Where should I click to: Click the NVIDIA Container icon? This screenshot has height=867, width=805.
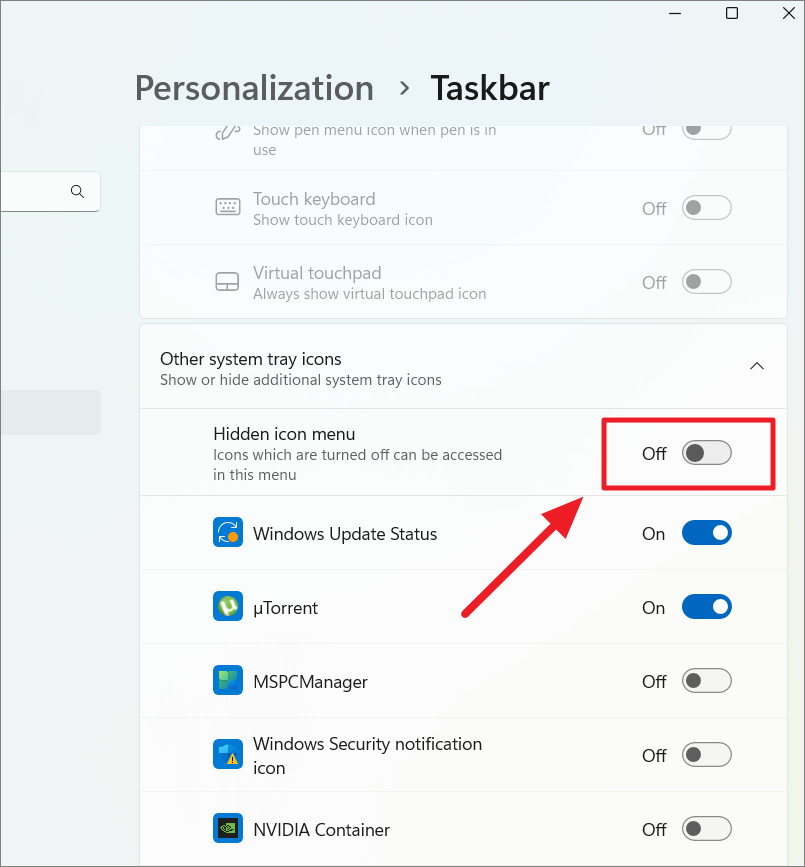[x=227, y=828]
